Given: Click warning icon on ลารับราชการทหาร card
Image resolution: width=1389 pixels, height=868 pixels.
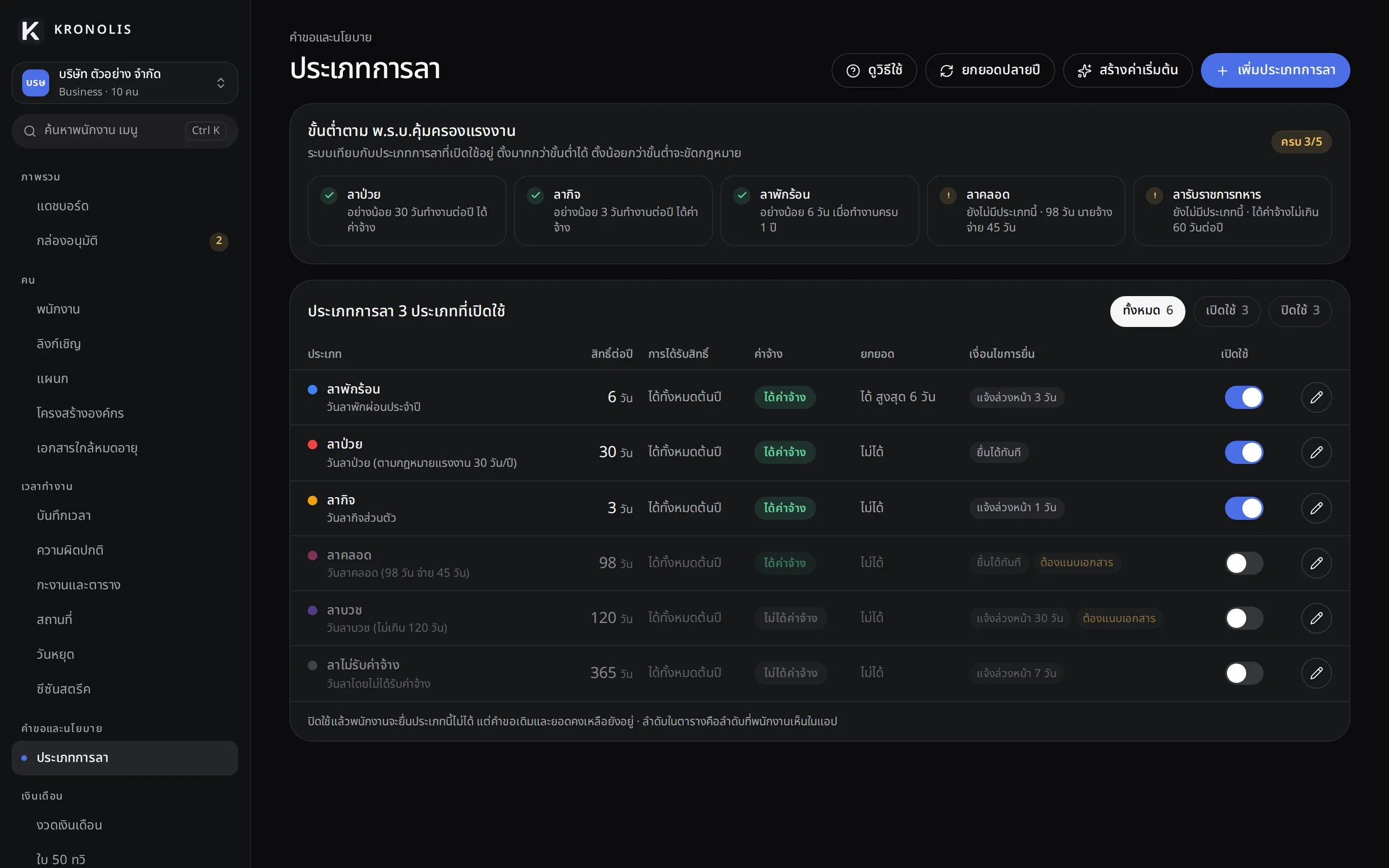Looking at the screenshot, I should [1155, 195].
